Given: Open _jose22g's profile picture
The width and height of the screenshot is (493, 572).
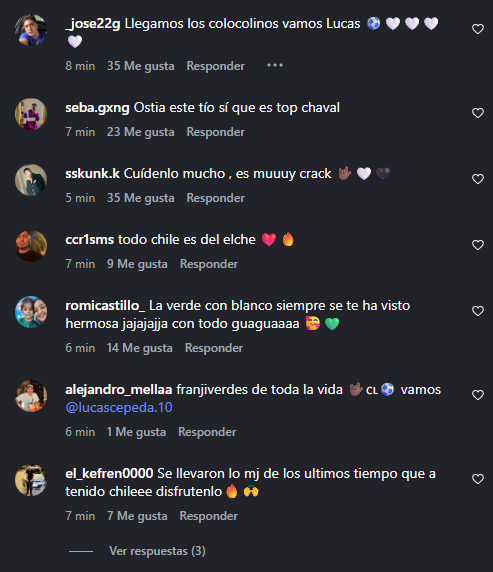Looking at the screenshot, I should coord(31,30).
